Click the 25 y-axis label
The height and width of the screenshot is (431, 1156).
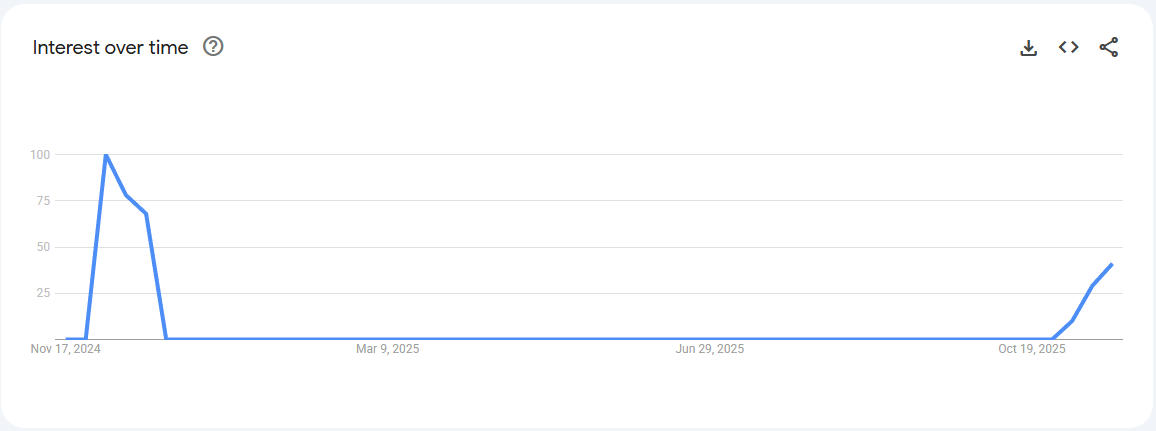[43, 293]
